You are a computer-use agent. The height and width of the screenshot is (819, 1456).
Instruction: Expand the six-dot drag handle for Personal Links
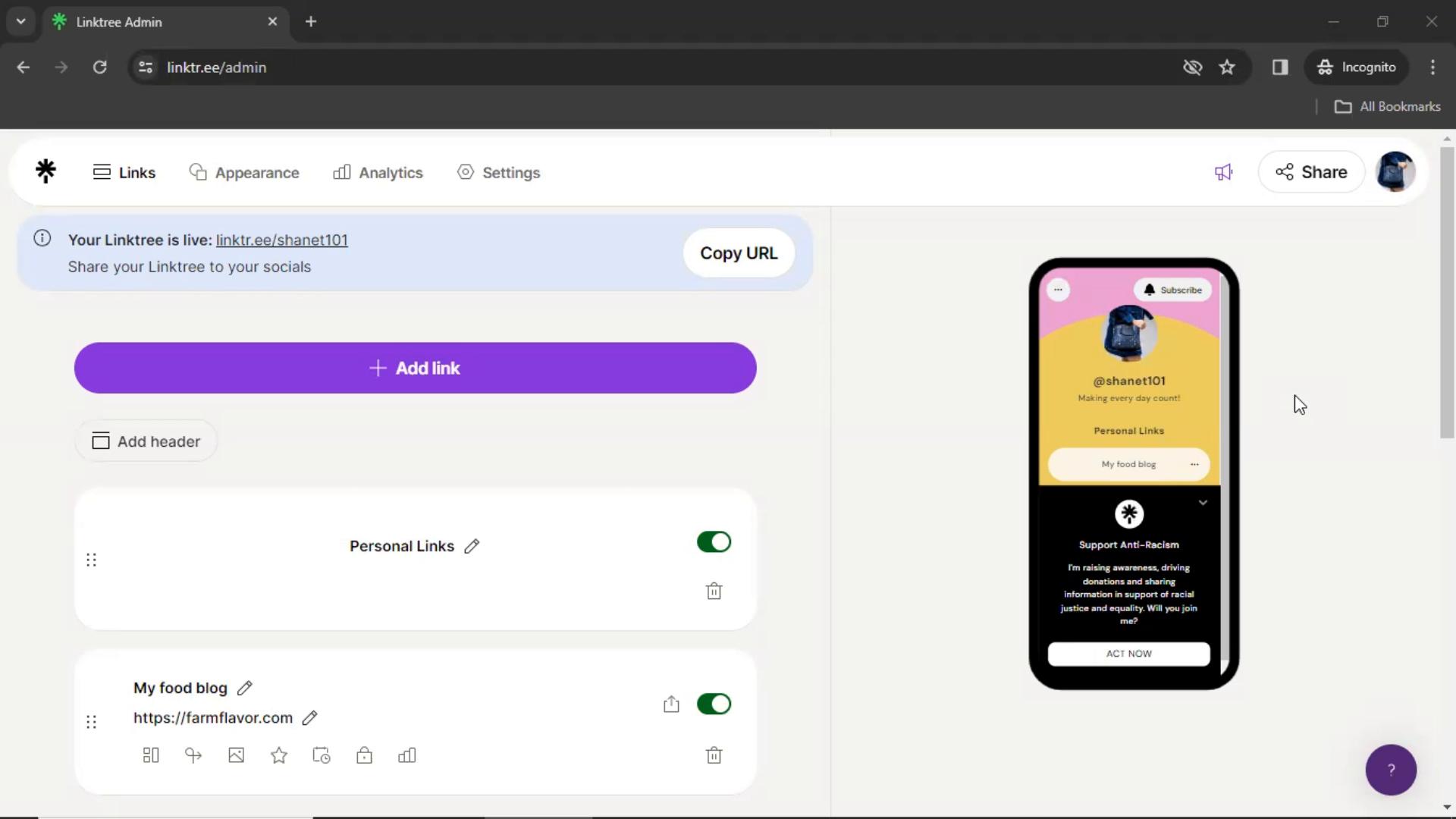click(x=92, y=560)
